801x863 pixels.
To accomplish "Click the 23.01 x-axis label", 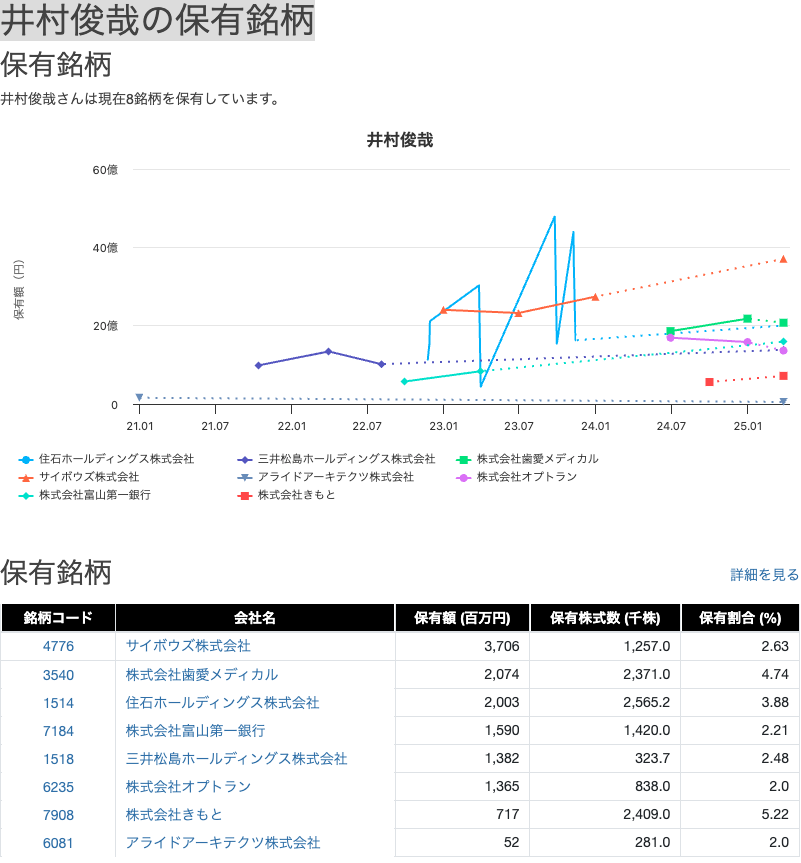I will tap(444, 426).
